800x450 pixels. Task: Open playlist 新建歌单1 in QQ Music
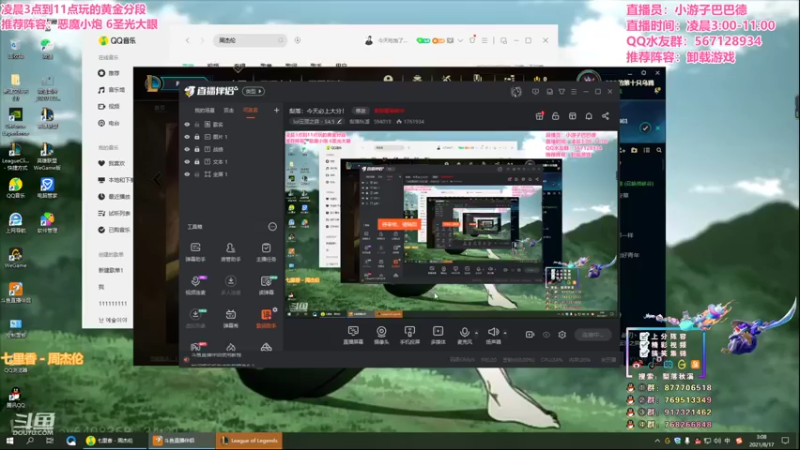(x=111, y=270)
